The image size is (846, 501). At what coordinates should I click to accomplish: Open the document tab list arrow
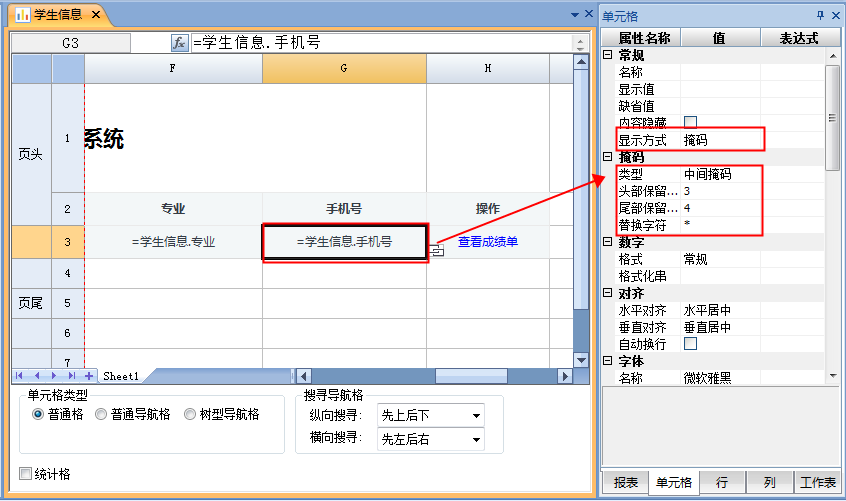(x=574, y=15)
